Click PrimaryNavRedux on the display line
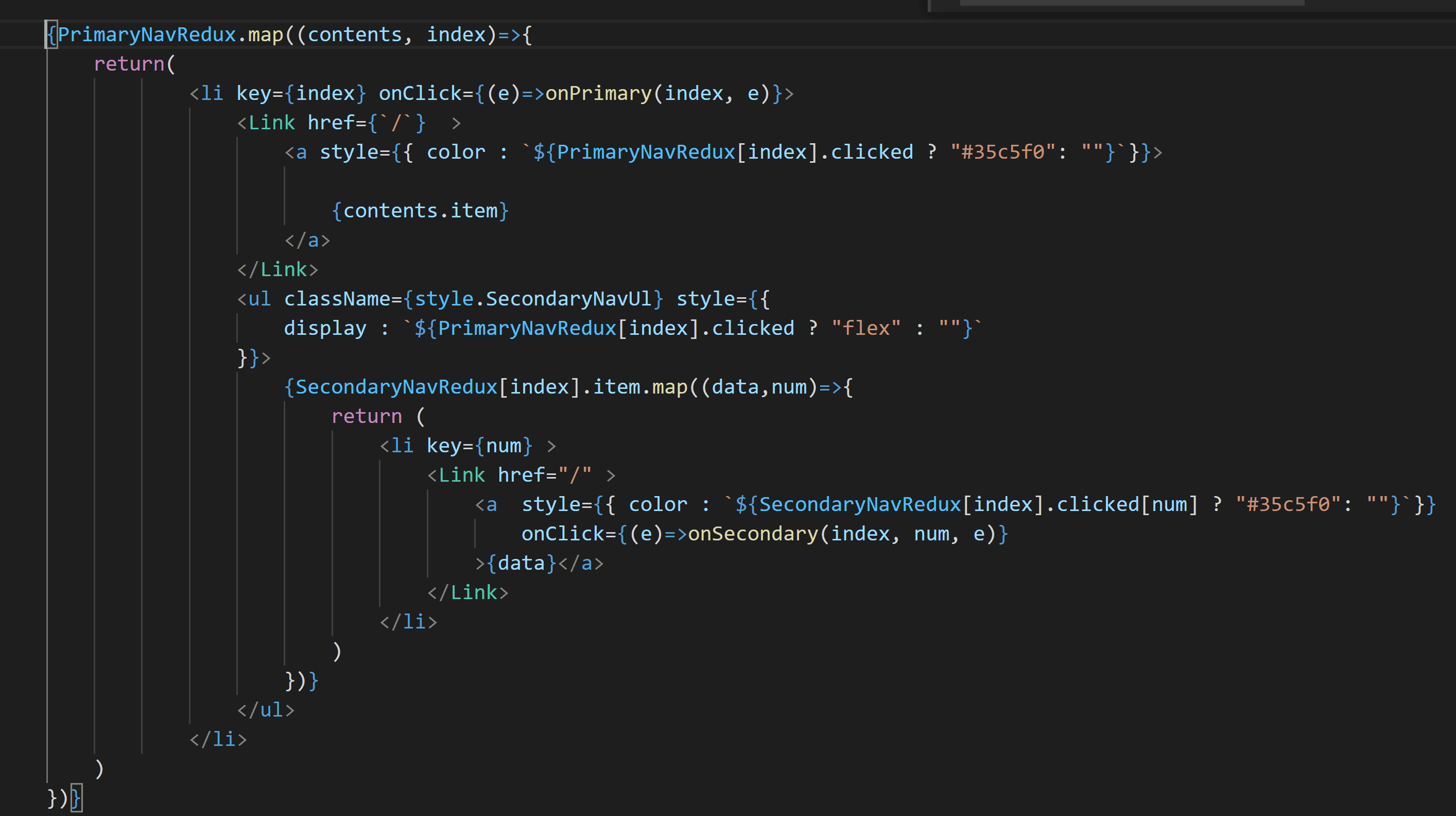The height and width of the screenshot is (816, 1456). coord(527,328)
